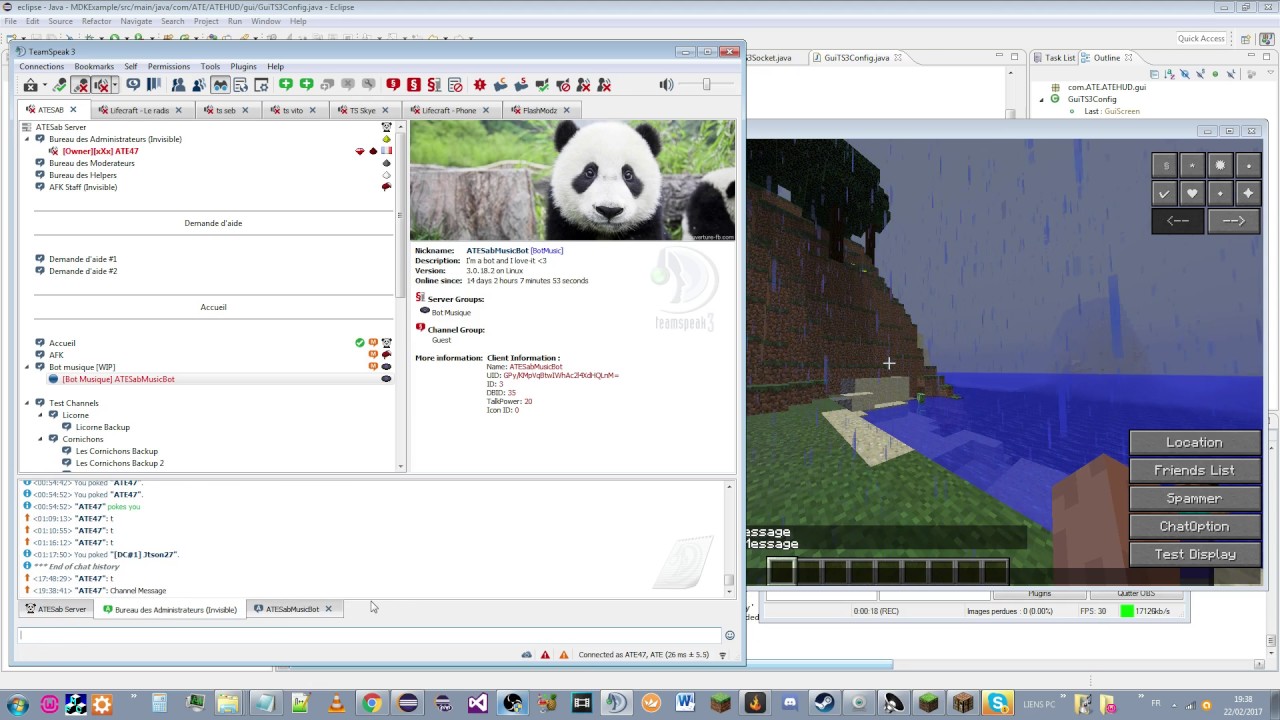Switch to the FlashModz server tab
The height and width of the screenshot is (720, 1280).
tap(540, 110)
